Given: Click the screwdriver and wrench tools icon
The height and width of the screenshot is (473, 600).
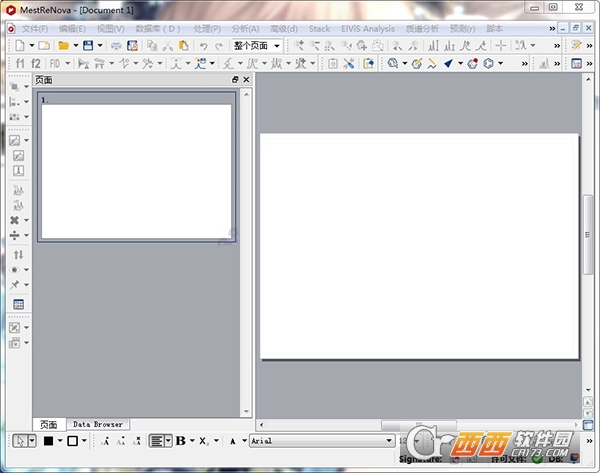Looking at the screenshot, I should [348, 64].
